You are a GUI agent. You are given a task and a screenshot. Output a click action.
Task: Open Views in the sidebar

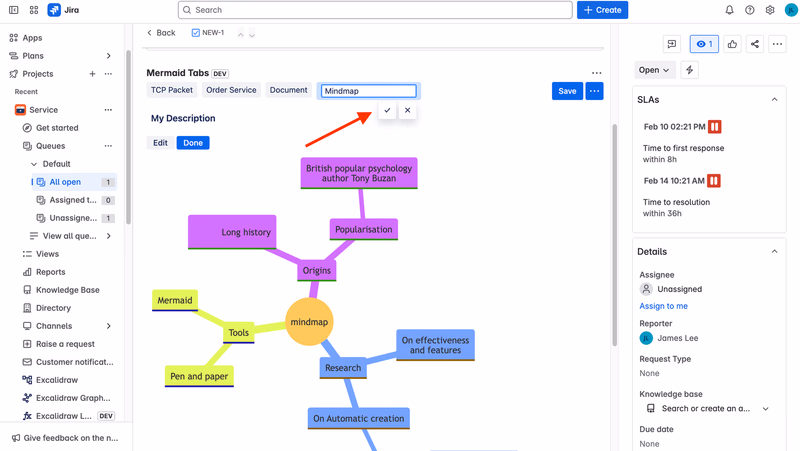[x=47, y=254]
